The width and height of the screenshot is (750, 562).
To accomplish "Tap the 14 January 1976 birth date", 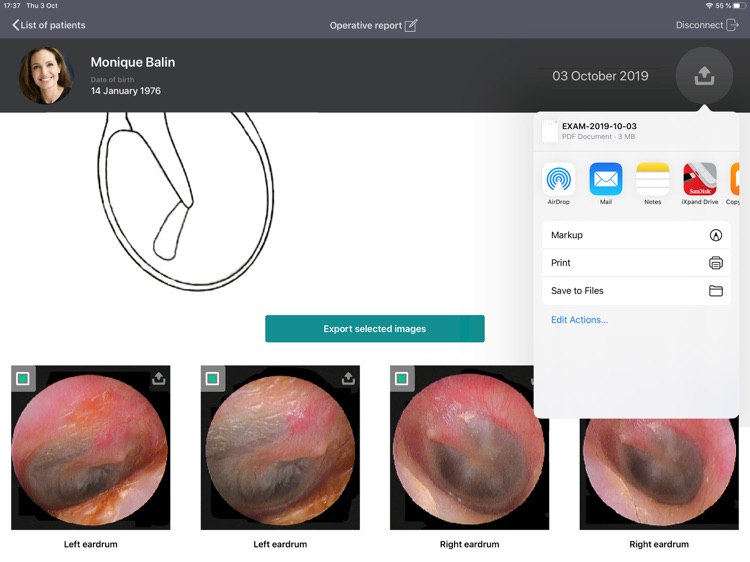I will [126, 91].
